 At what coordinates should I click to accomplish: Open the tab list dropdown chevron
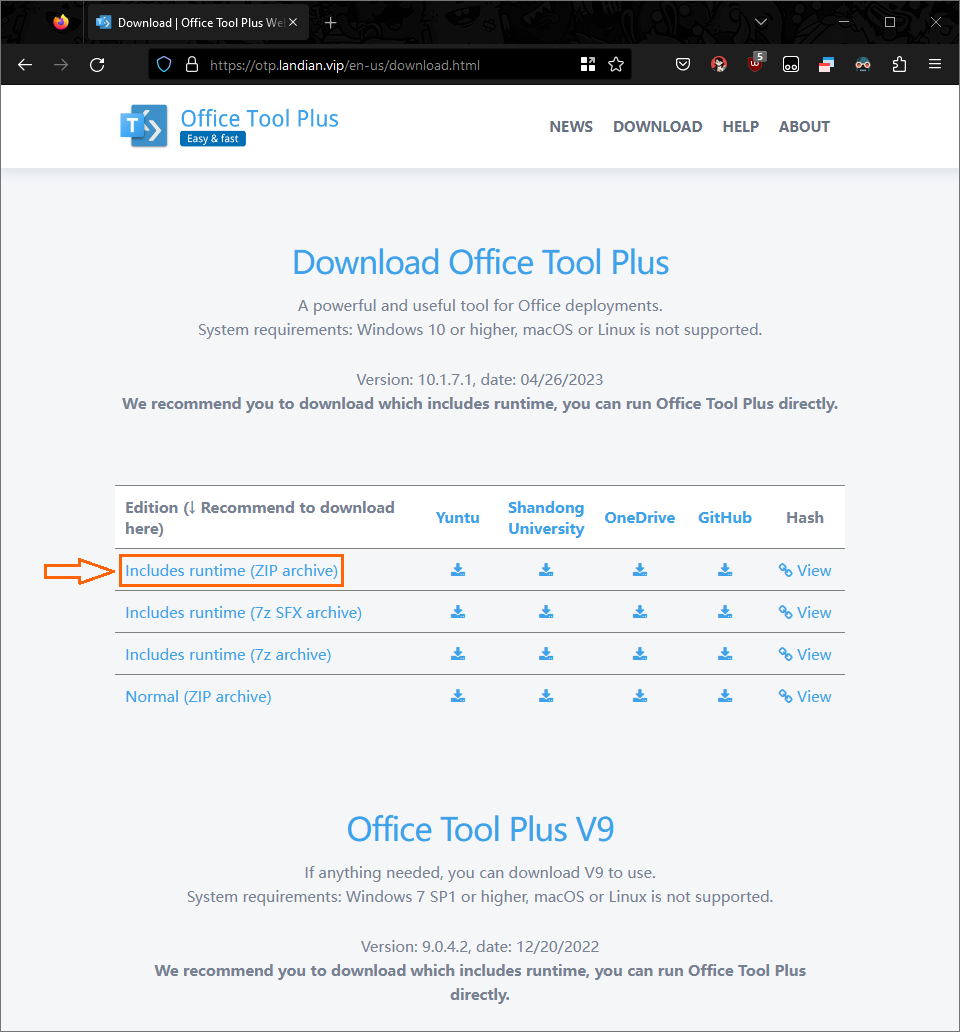pos(761,21)
